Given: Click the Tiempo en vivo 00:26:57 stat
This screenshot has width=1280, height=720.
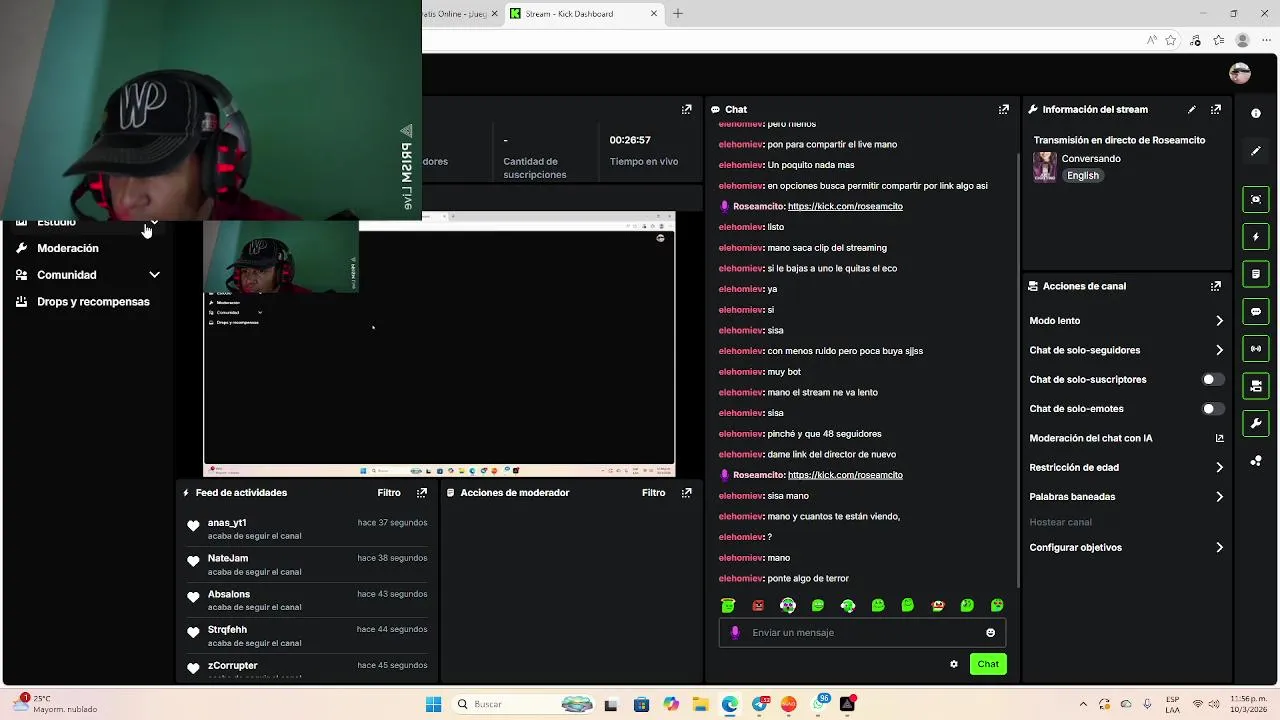Looking at the screenshot, I should click(644, 151).
